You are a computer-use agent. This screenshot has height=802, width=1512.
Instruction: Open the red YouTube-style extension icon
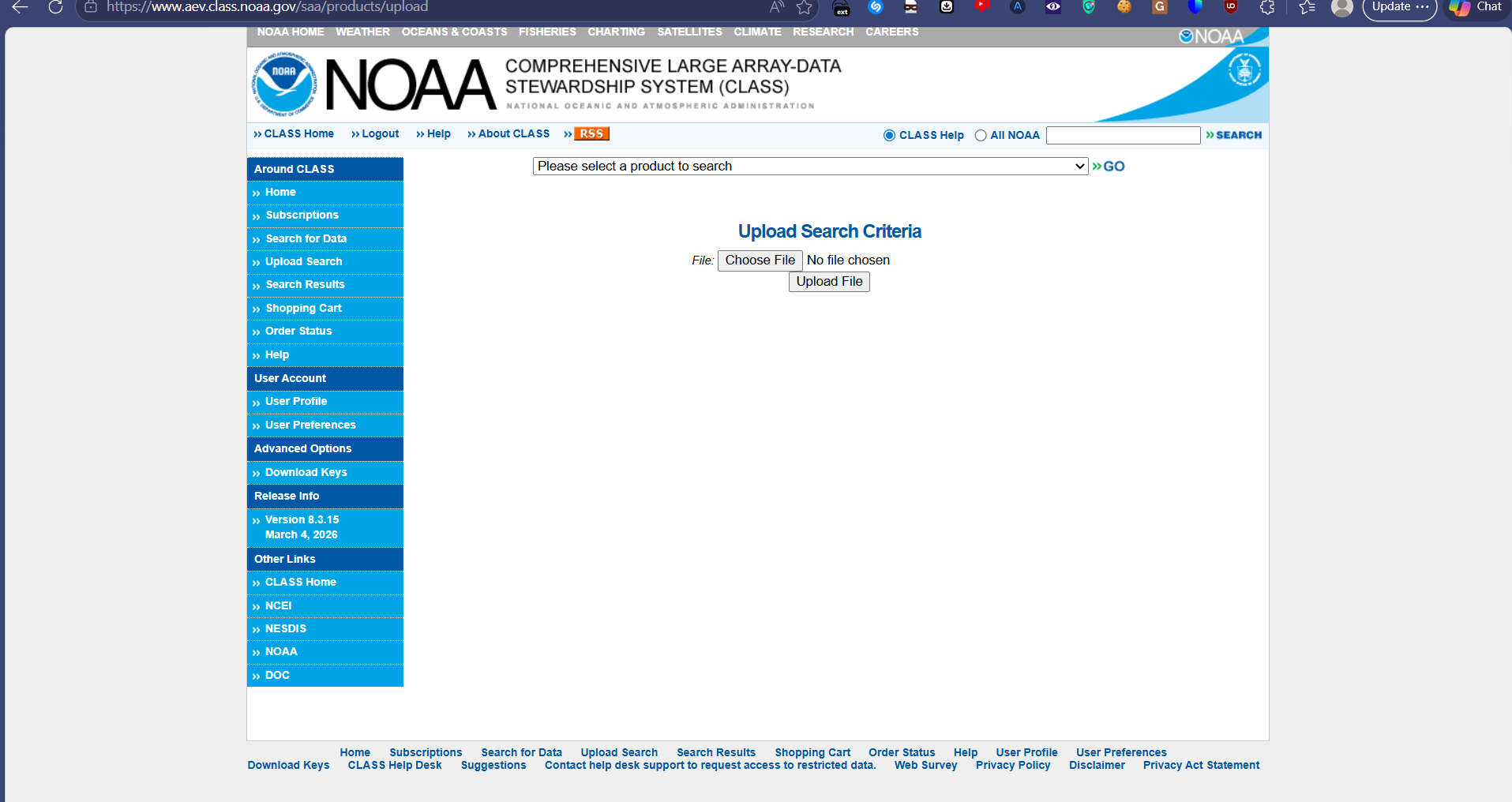click(x=982, y=7)
